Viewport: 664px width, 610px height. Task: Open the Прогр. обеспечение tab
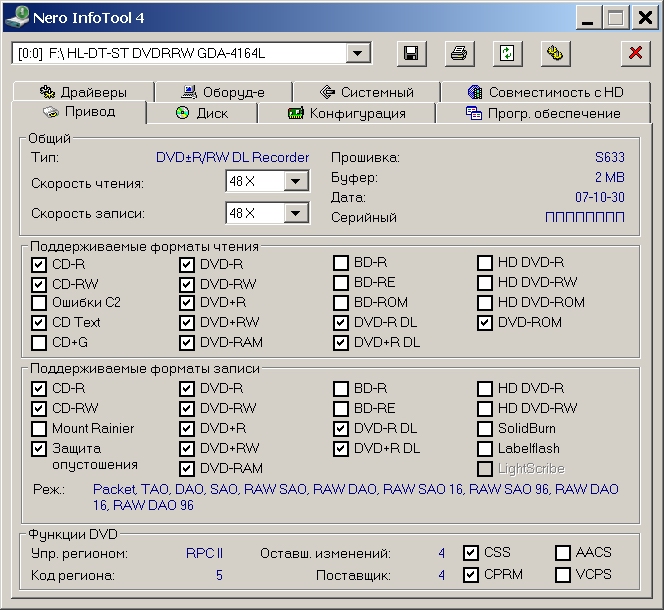[543, 113]
